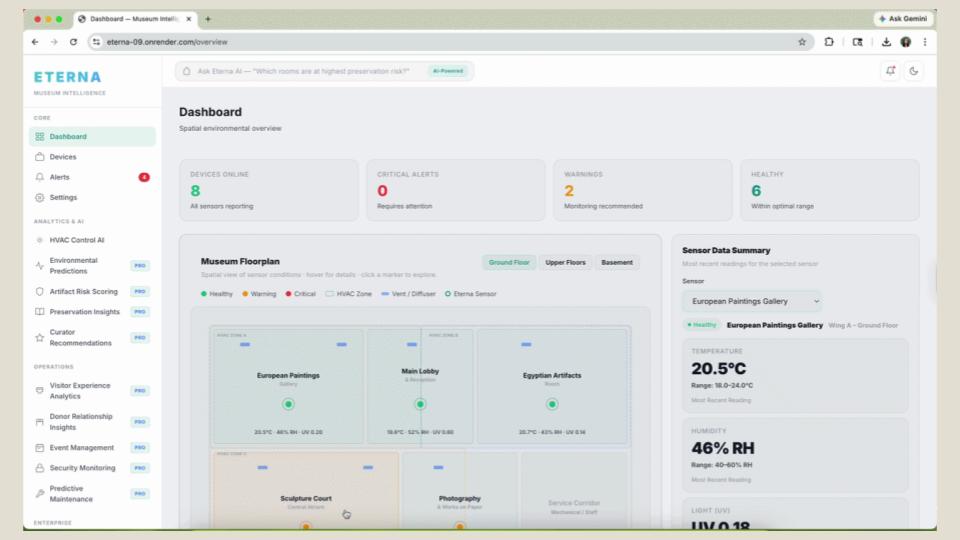Open browser extensions puzzle icon
The width and height of the screenshot is (960, 540).
(x=829, y=42)
